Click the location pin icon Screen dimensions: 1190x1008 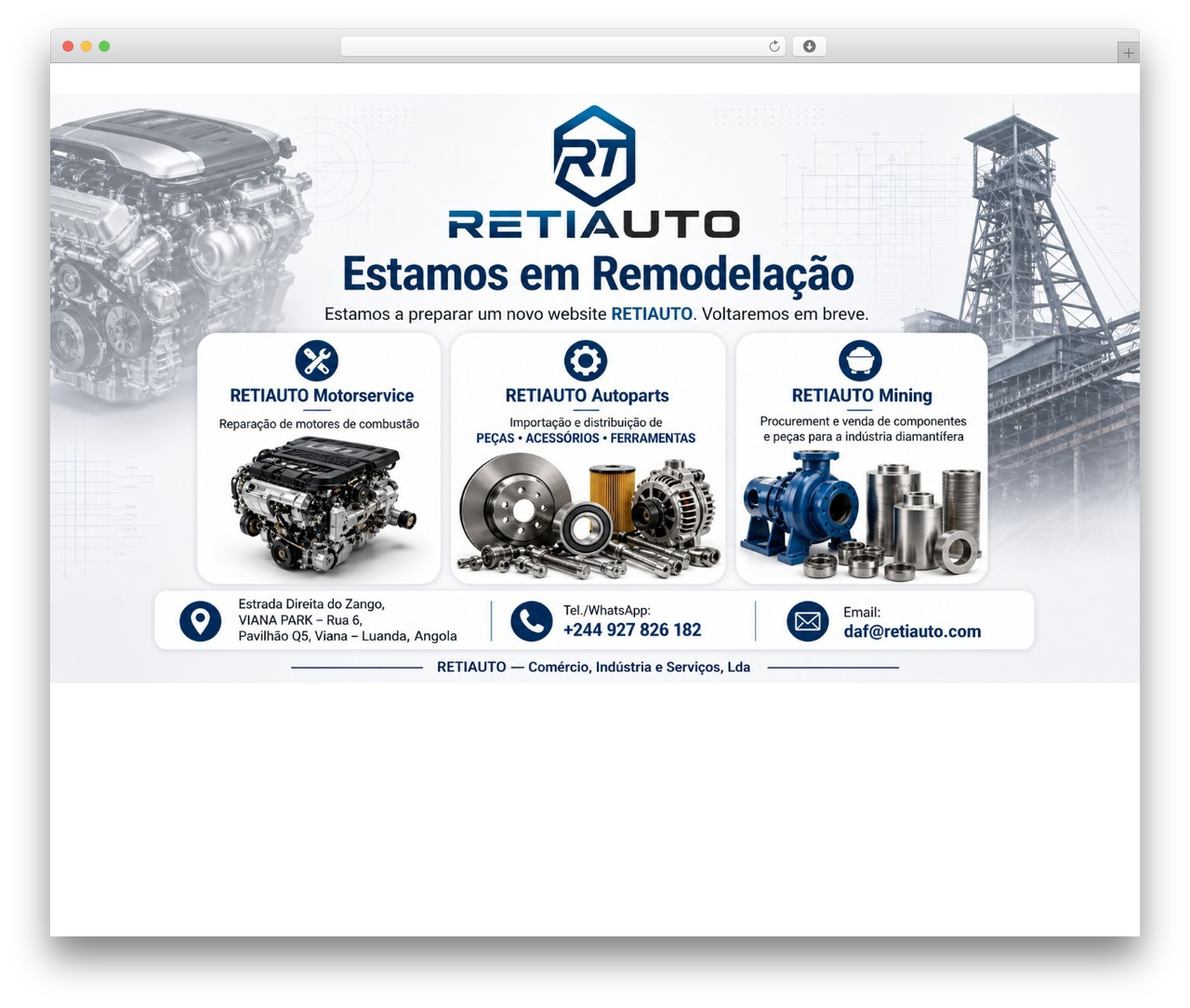tap(200, 620)
